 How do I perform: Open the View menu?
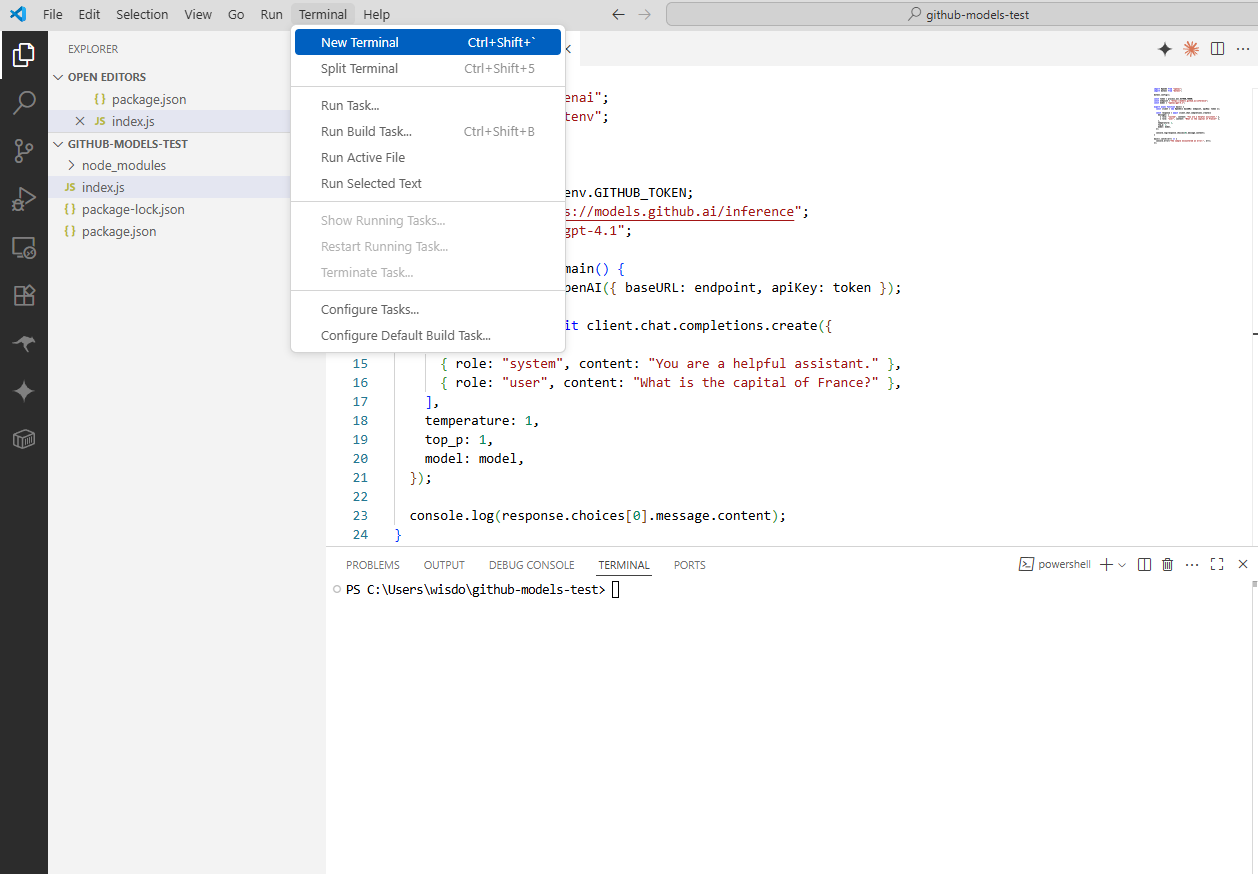tap(198, 14)
